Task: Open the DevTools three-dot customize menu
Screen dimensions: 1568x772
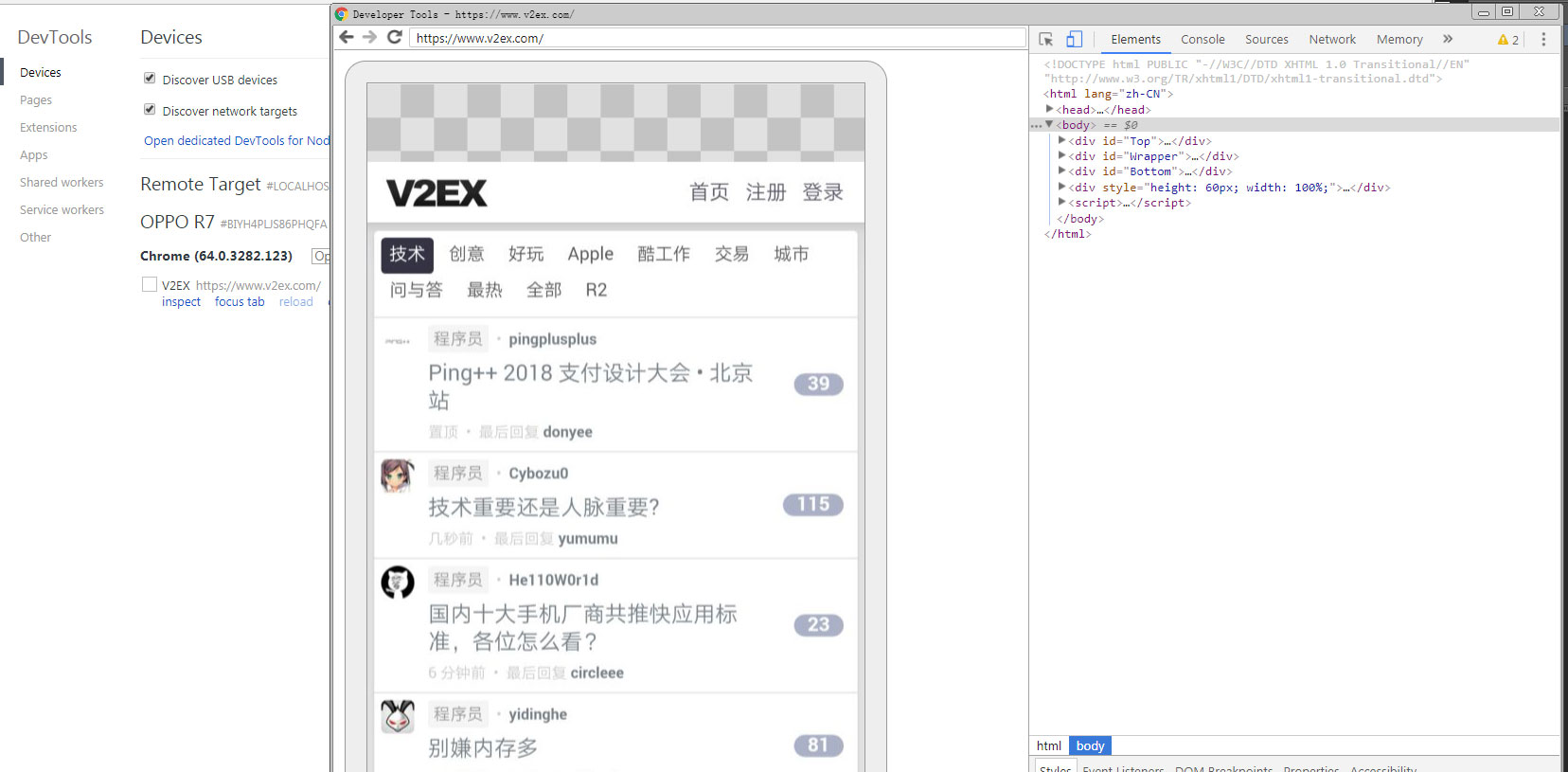Action: point(1543,39)
